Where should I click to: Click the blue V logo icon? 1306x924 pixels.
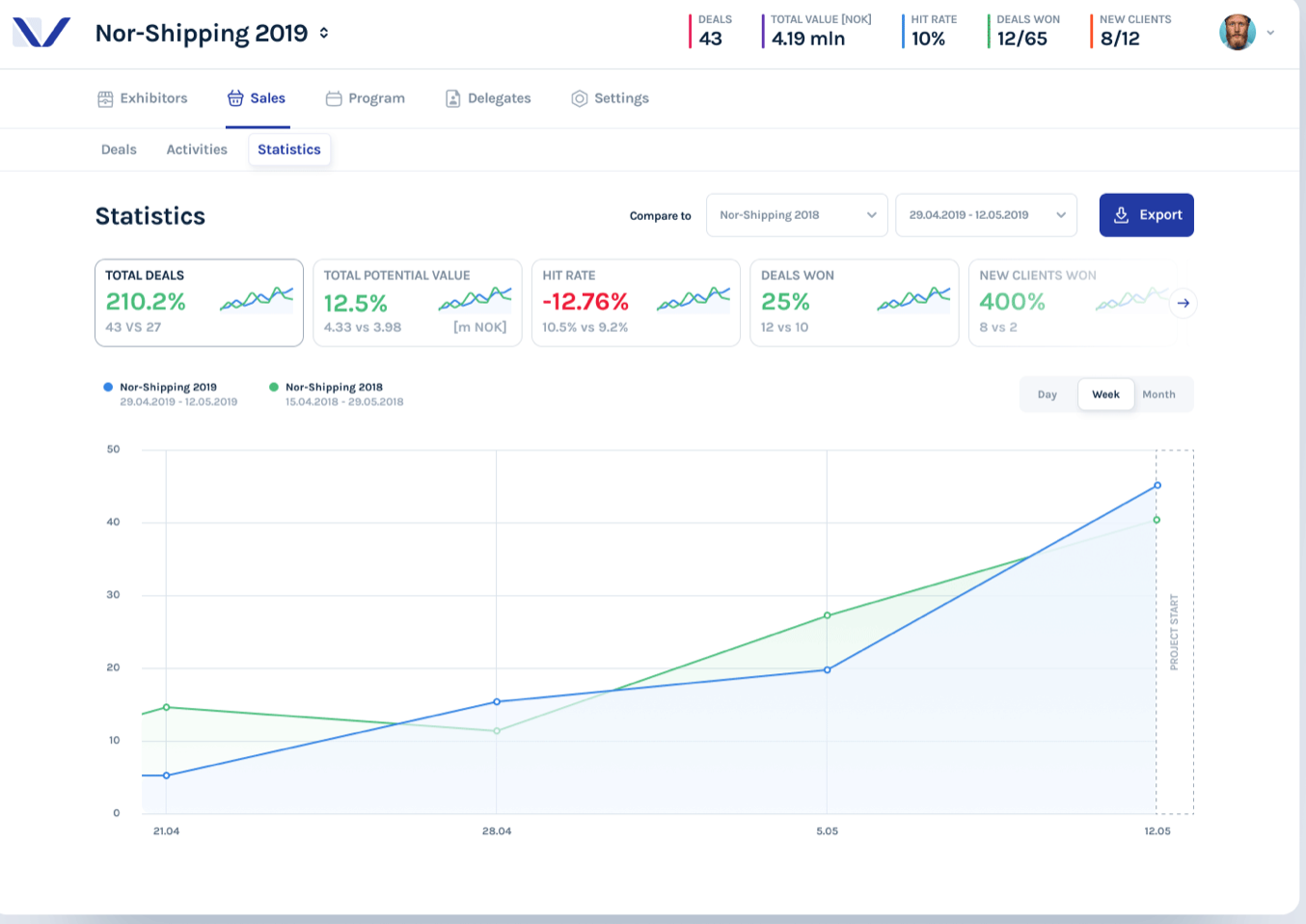(x=41, y=33)
